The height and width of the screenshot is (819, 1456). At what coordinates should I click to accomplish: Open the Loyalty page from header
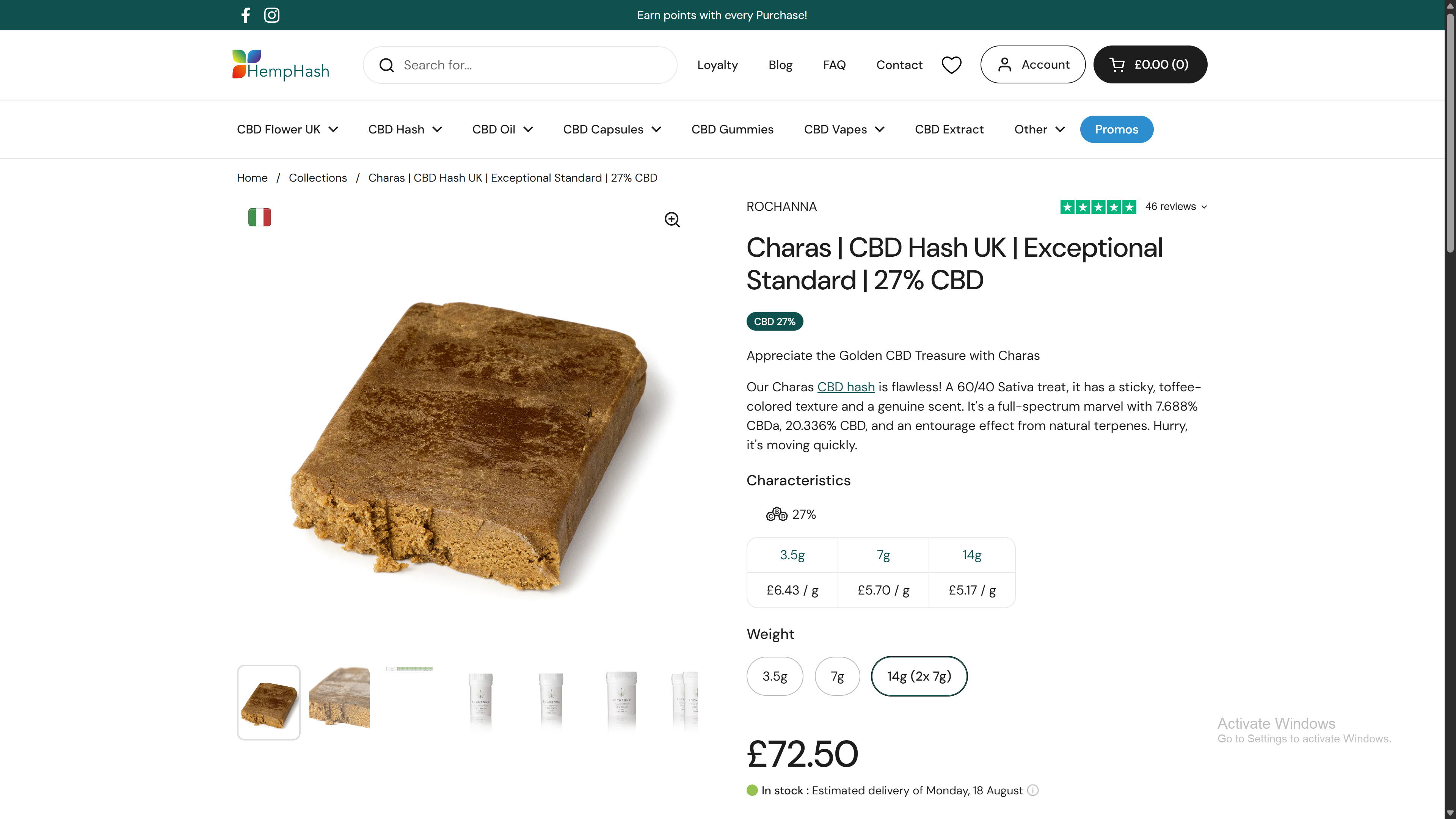(717, 65)
